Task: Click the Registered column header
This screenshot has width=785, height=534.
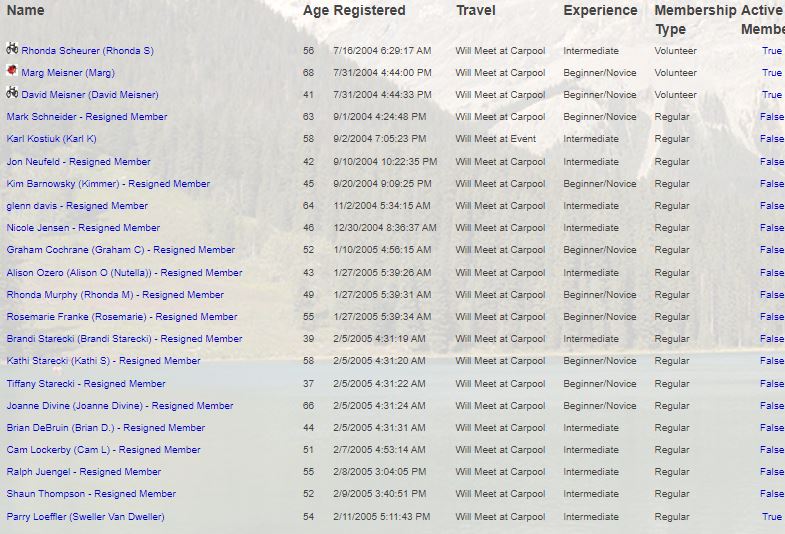Action: [369, 11]
